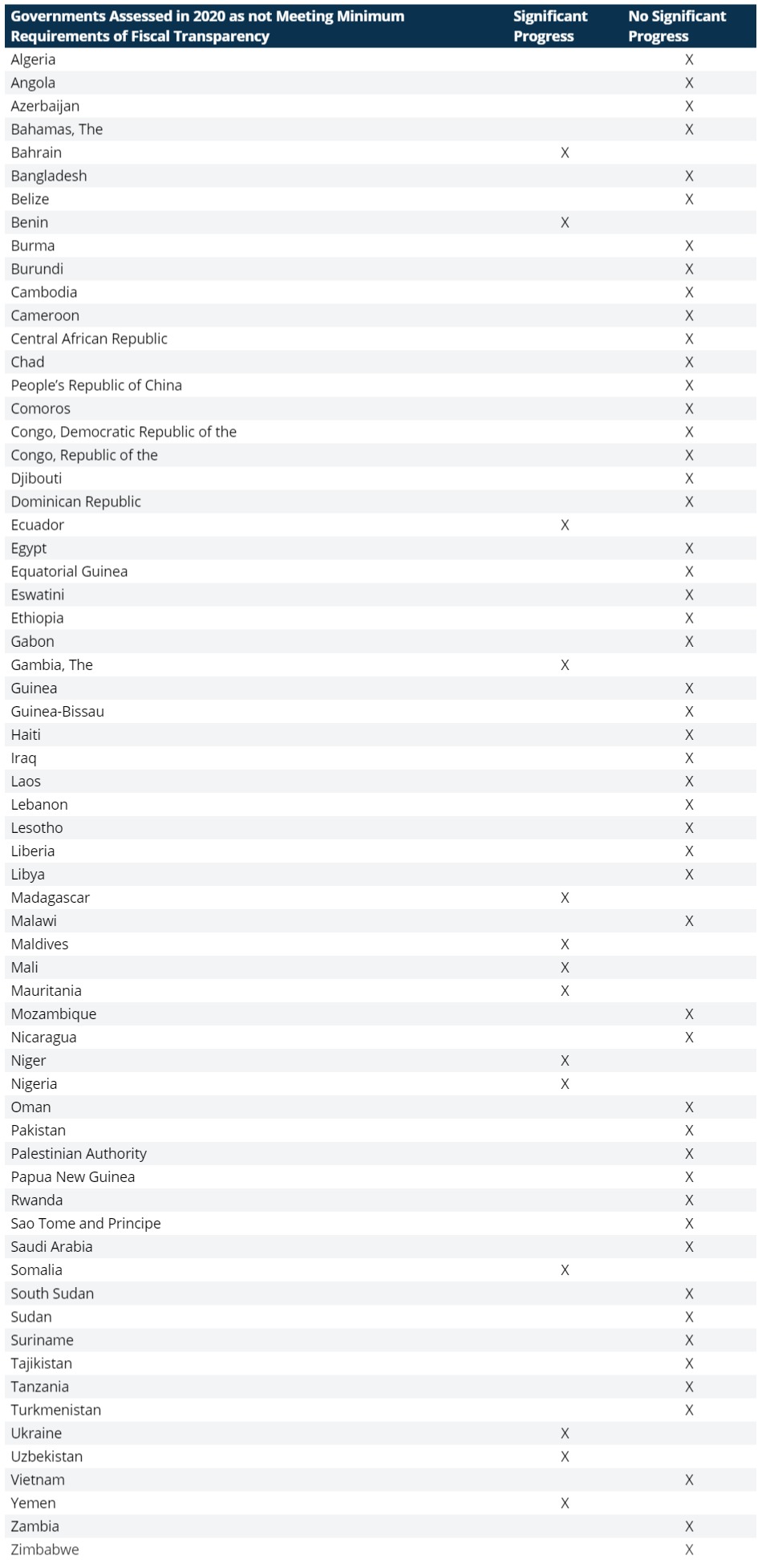This screenshot has height=1568, width=762.
Task: Click the Governments Assessed in 2020 header
Action: [x=208, y=26]
